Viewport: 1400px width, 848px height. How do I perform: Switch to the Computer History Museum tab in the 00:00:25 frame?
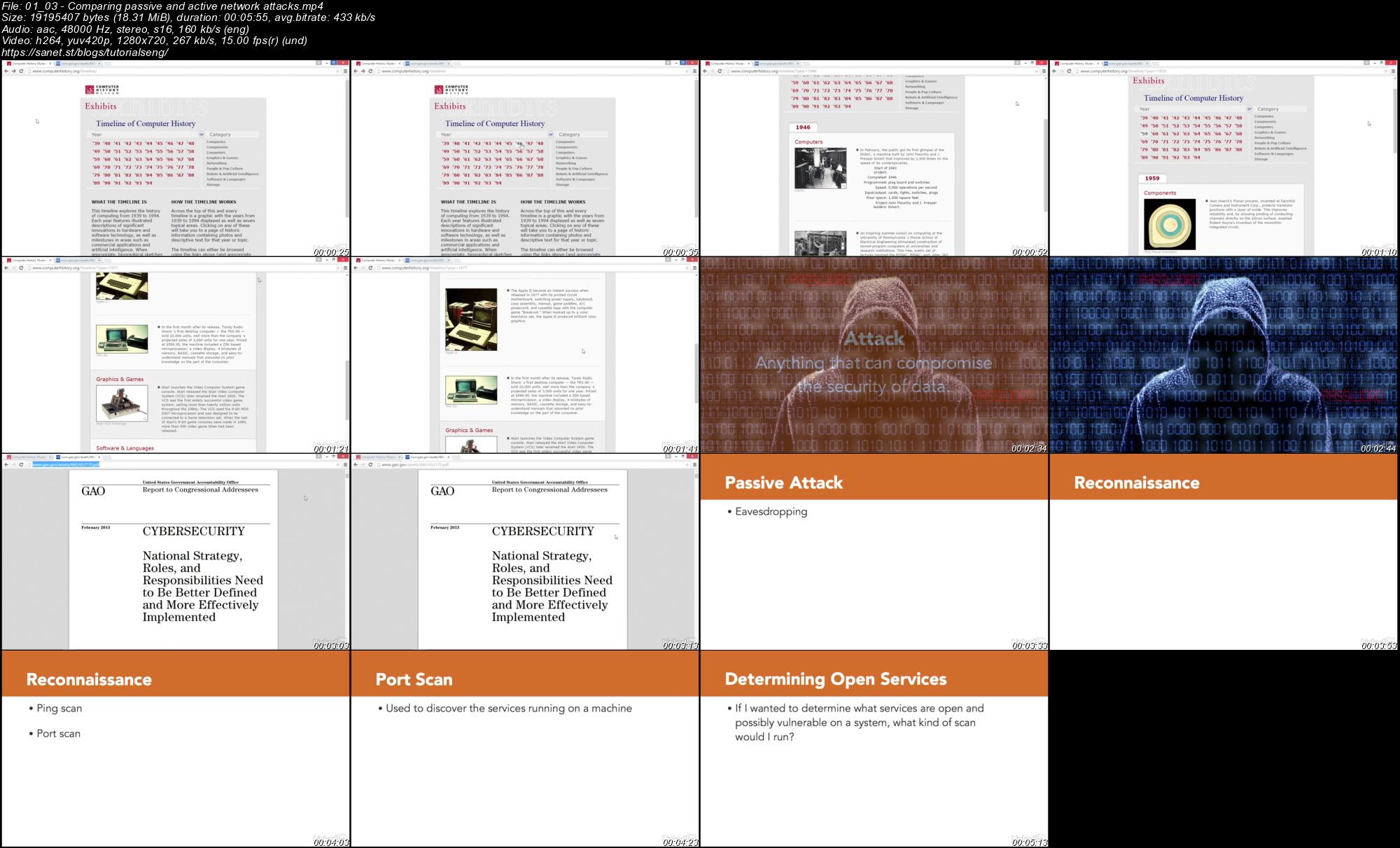(x=28, y=64)
